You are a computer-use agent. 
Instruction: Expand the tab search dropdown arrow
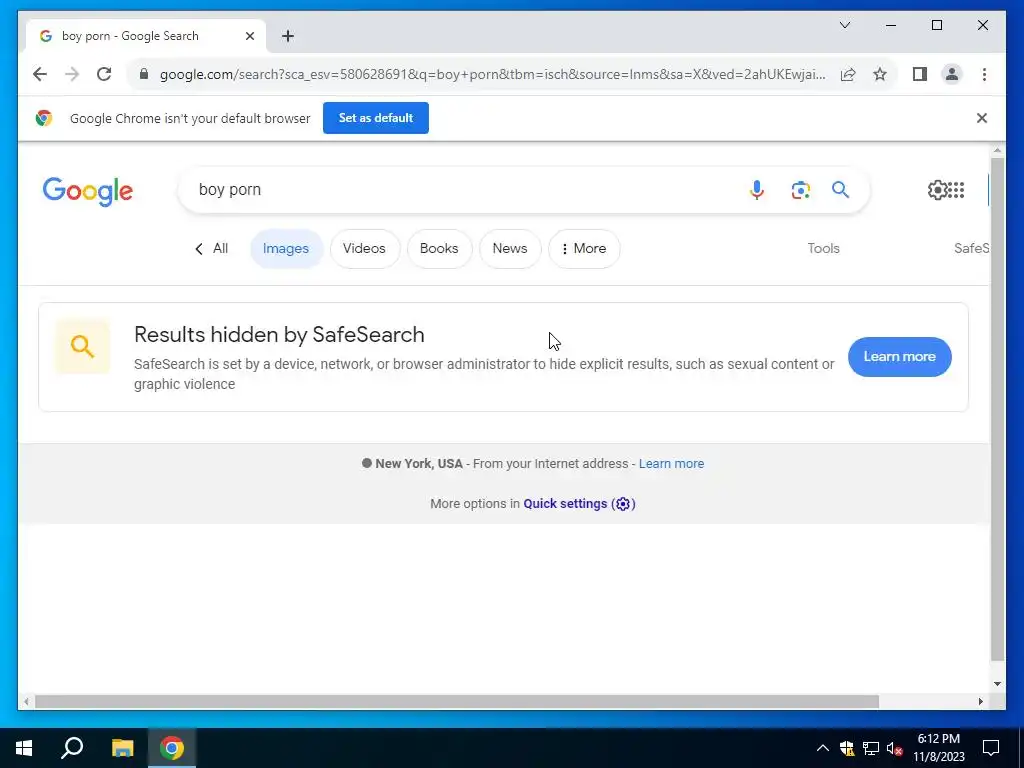click(x=844, y=25)
